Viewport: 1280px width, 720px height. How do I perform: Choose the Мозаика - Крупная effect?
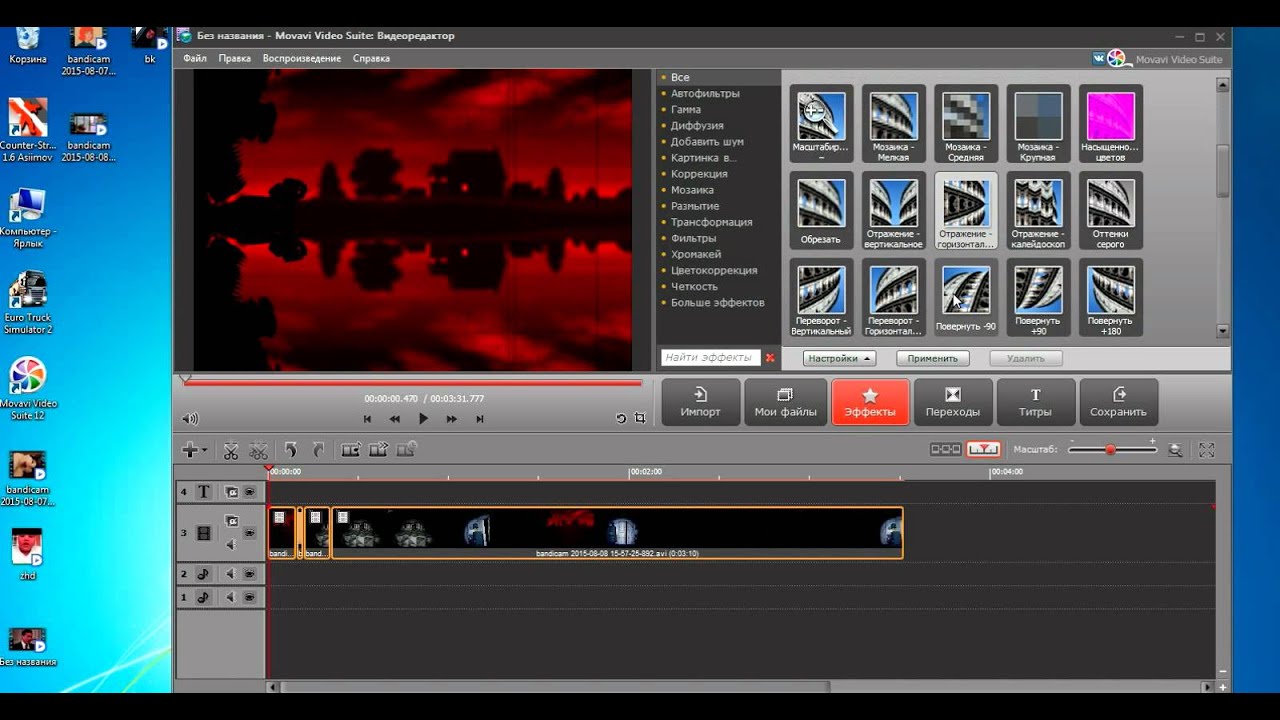[1038, 124]
